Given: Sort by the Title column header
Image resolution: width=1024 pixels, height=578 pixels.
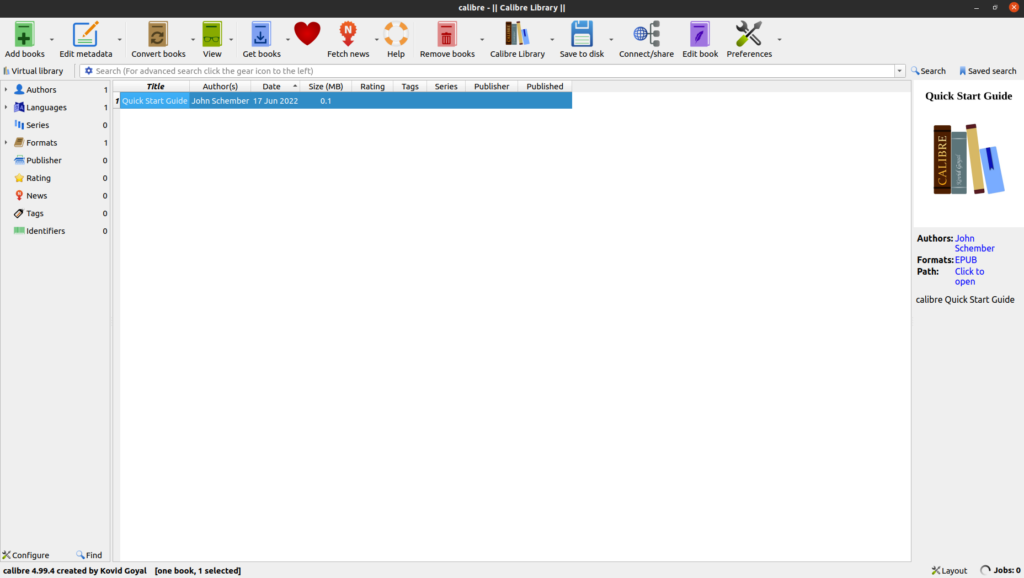Looking at the screenshot, I should 155,86.
